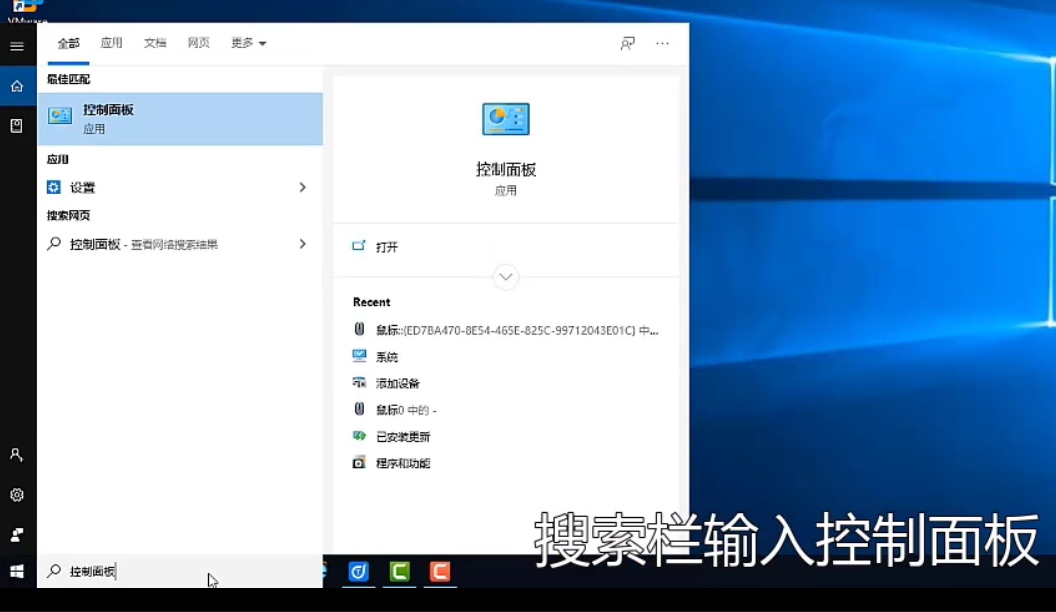Open 已安装更新 from Recent results
This screenshot has height=612, width=1056.
coord(402,436)
